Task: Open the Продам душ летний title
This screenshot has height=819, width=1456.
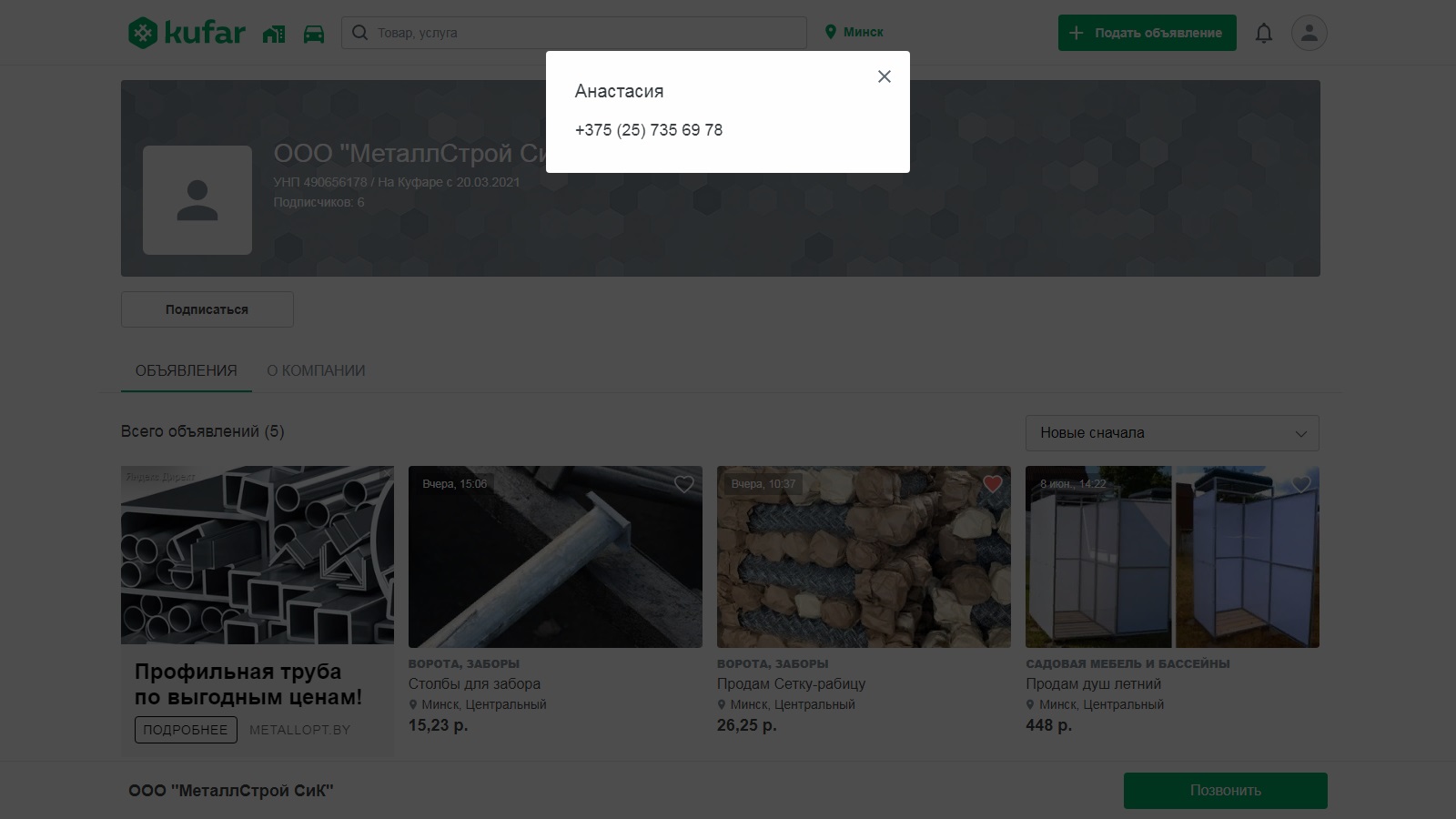Action: point(1093,683)
